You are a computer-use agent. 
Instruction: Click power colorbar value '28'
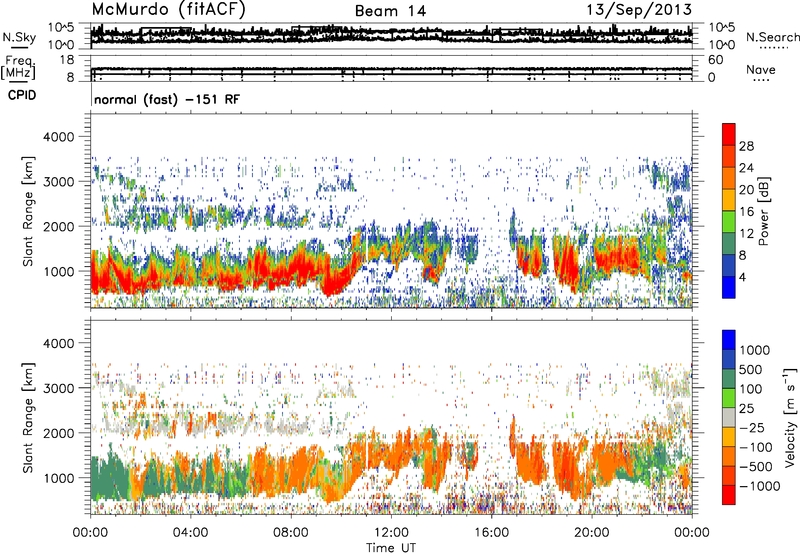[746, 146]
